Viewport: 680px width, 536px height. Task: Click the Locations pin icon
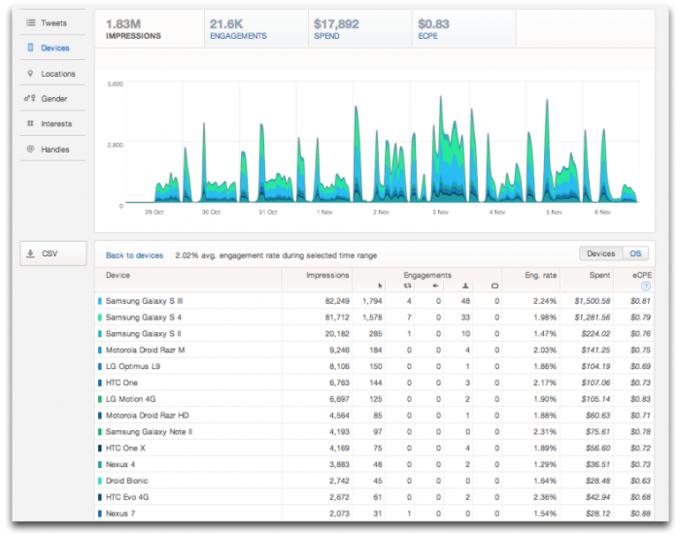coord(30,74)
